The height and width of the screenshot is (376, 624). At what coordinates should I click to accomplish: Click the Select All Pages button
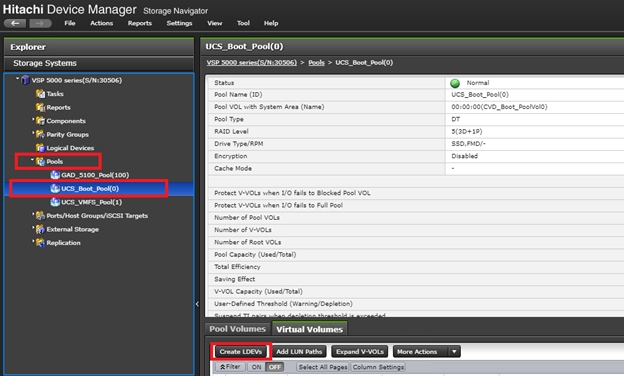point(323,367)
